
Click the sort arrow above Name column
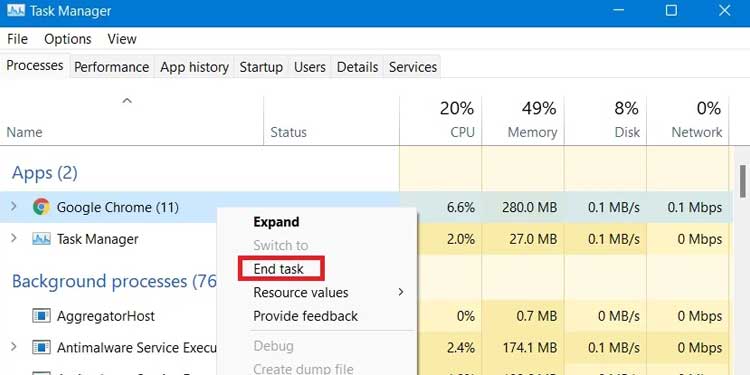click(x=127, y=100)
